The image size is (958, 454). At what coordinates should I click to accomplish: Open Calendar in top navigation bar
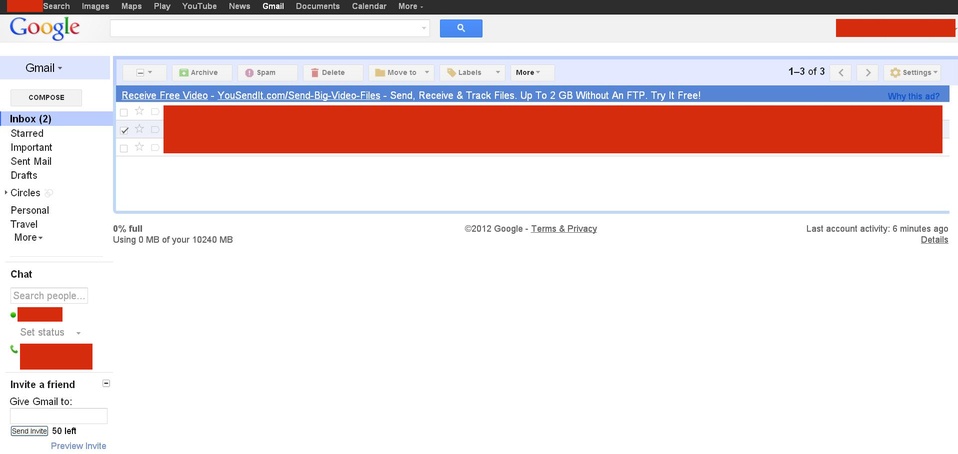coord(369,6)
